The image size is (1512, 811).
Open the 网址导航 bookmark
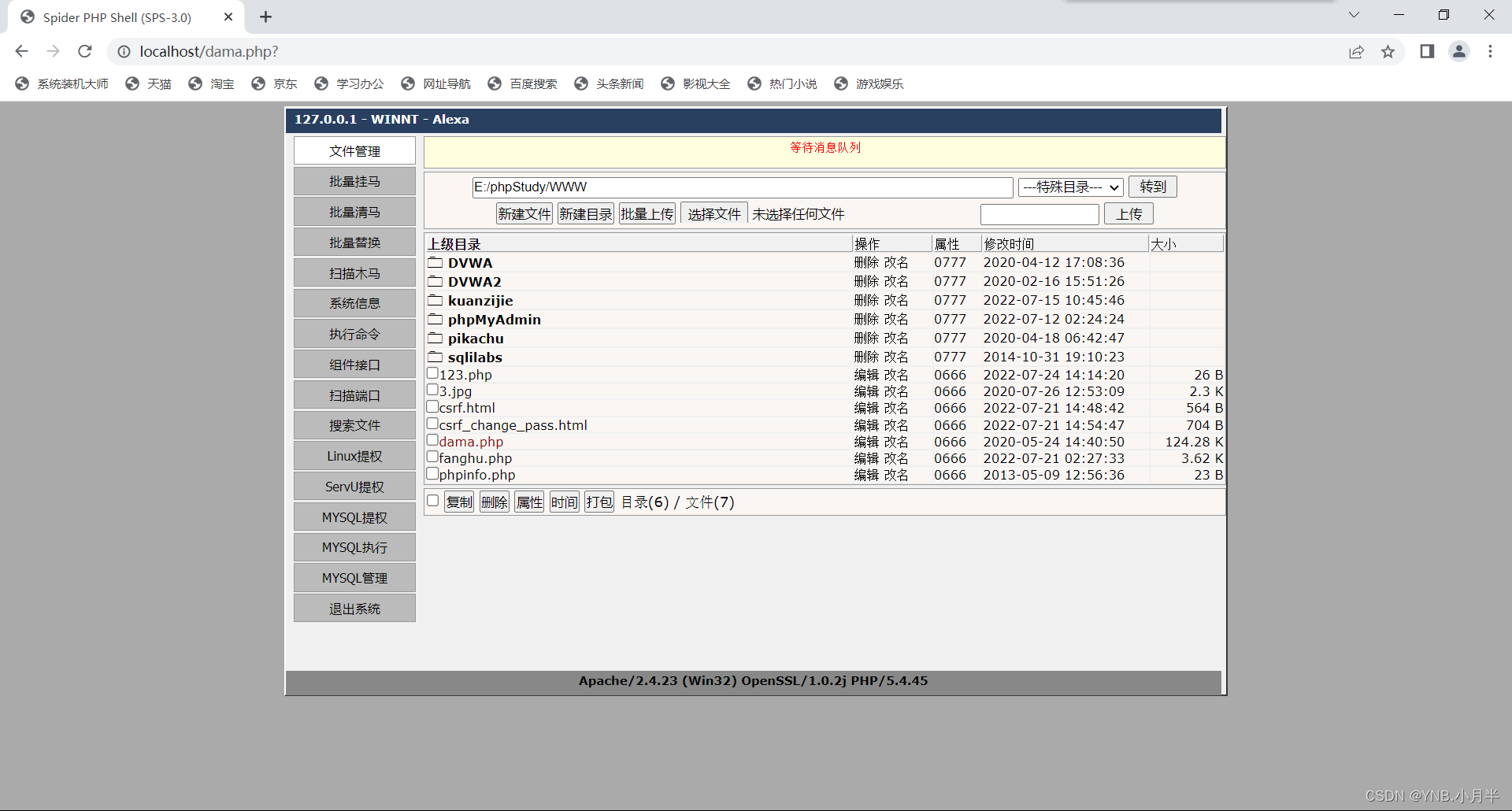point(436,83)
